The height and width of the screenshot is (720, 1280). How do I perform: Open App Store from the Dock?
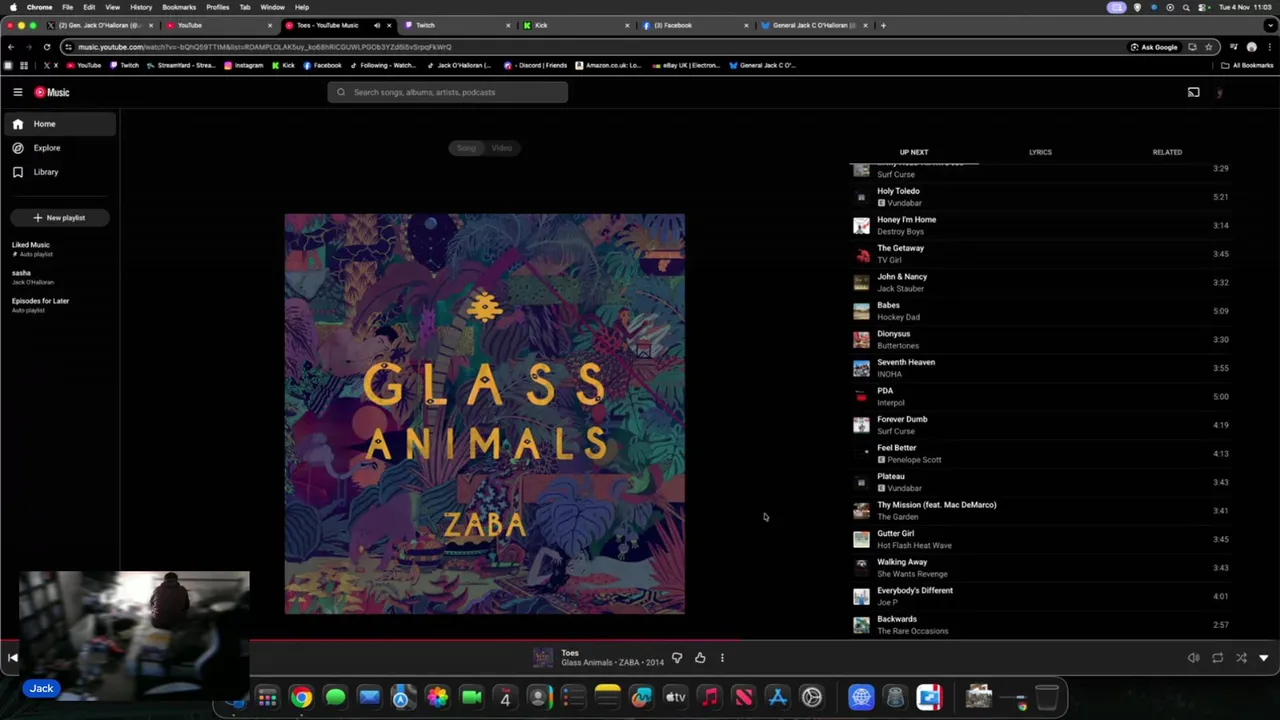[x=777, y=697]
